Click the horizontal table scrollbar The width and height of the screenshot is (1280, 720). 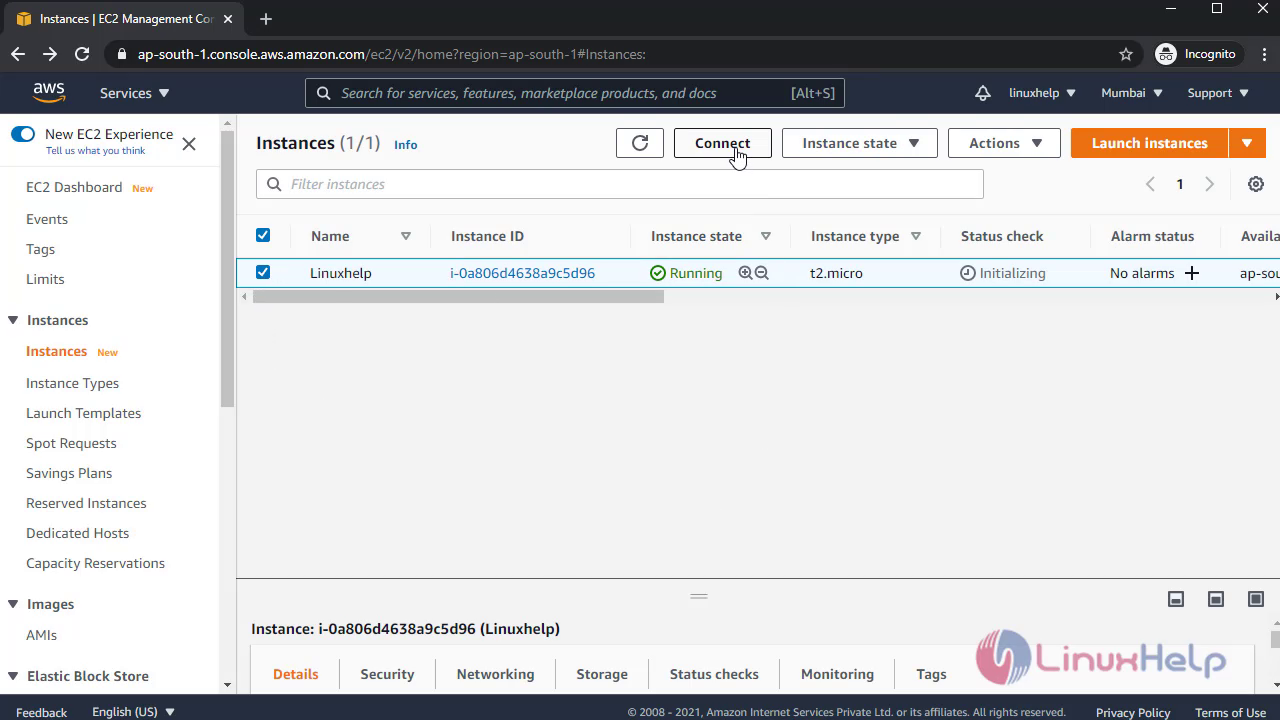(x=458, y=297)
